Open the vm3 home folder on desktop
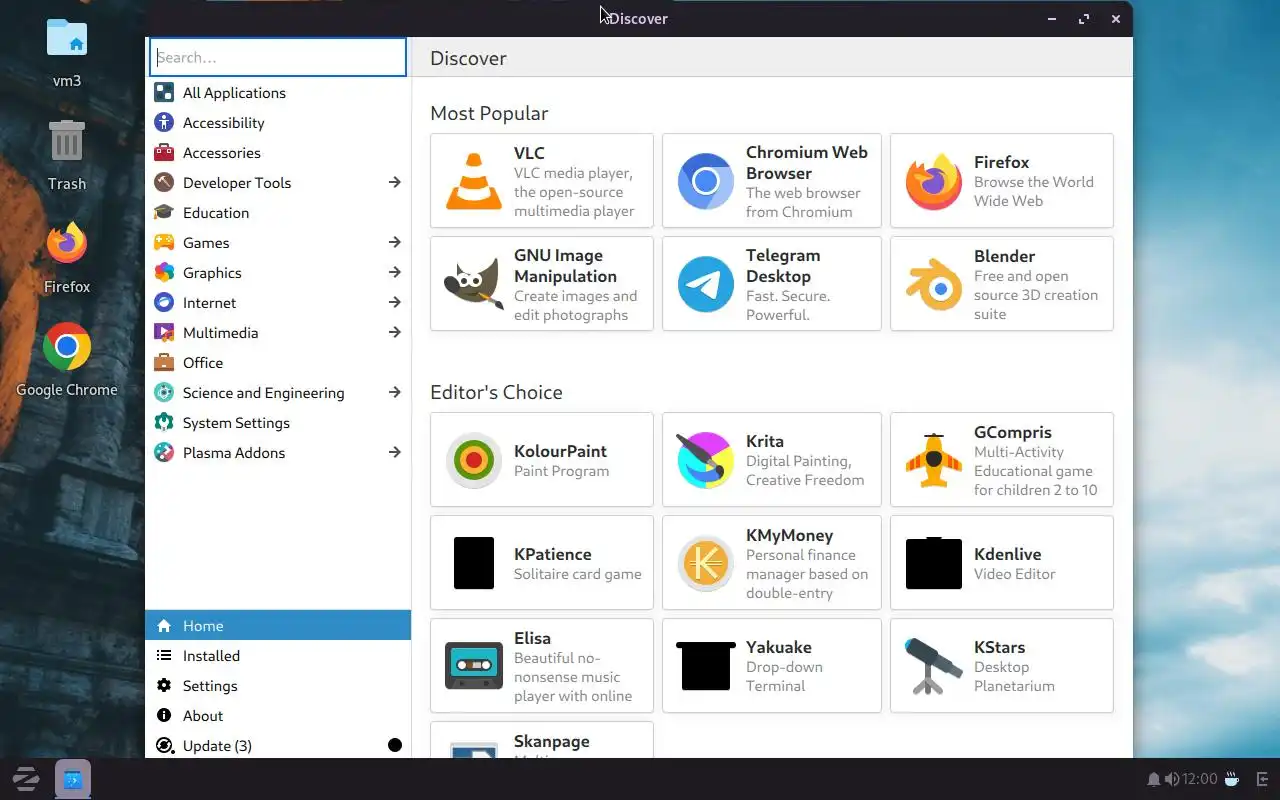Viewport: 1280px width, 800px height. coord(67,37)
